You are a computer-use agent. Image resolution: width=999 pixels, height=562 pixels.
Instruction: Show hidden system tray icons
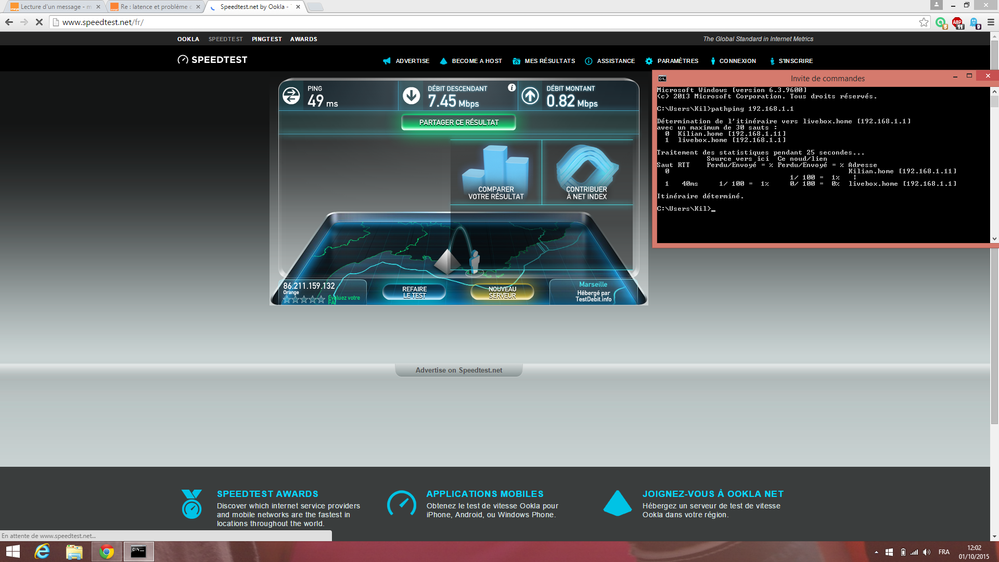876,552
